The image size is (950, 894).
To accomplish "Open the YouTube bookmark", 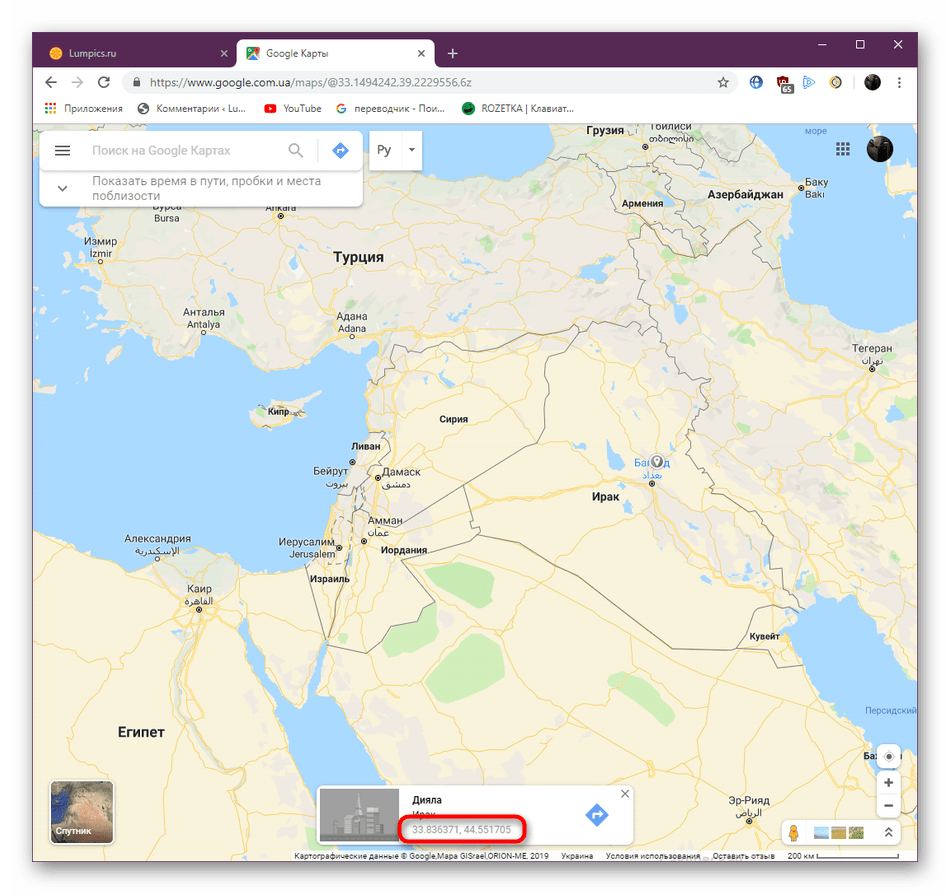I will (293, 108).
